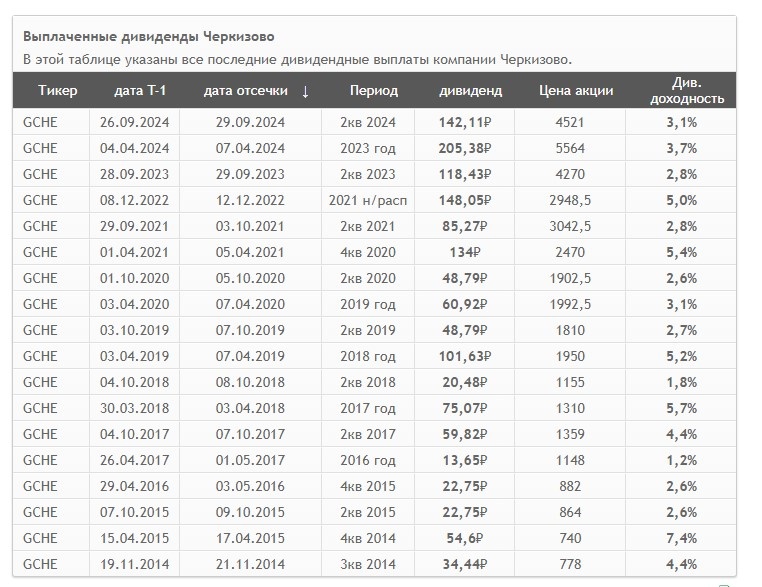
Task: Click the Див. доходность column header
Action: pyautogui.click(x=687, y=90)
